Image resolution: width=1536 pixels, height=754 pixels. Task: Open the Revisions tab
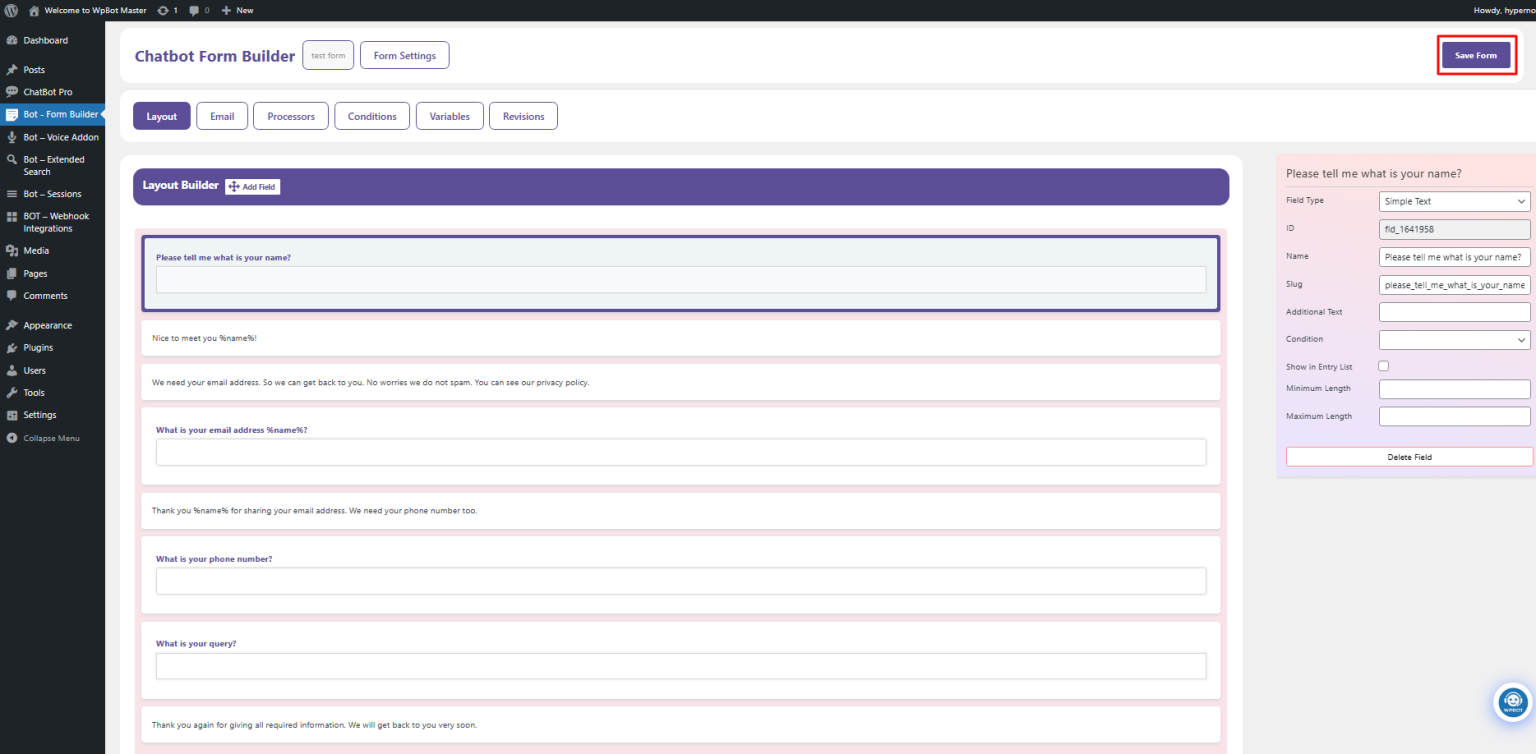coord(524,116)
